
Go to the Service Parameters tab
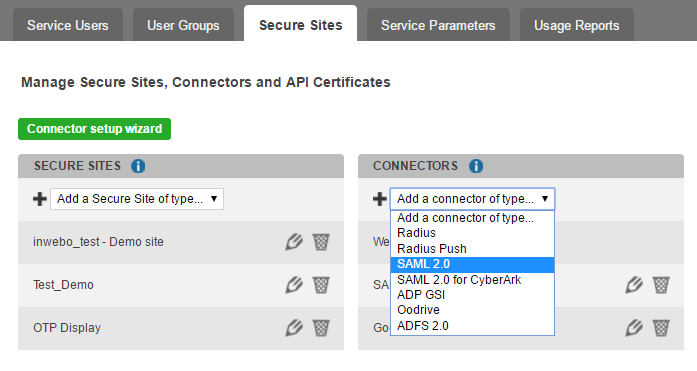point(438,25)
